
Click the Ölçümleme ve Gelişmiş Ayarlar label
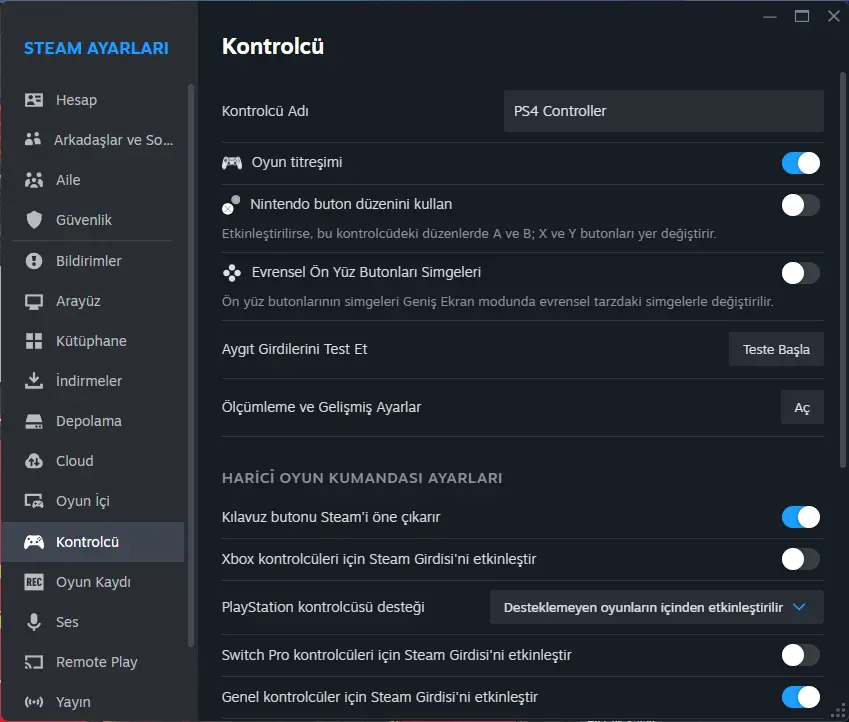click(x=321, y=407)
